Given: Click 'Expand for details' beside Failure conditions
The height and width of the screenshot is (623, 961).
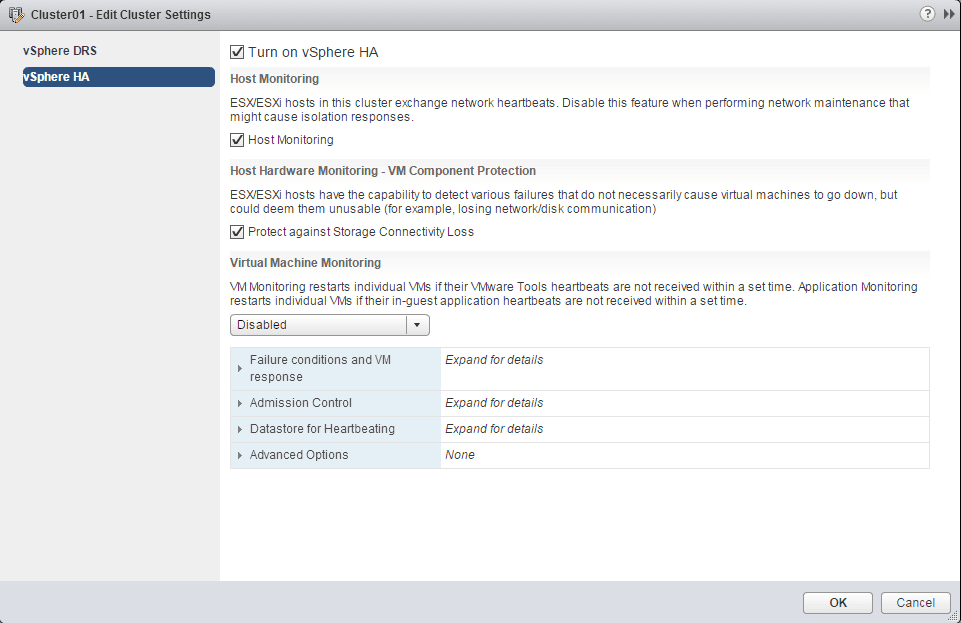Looking at the screenshot, I should (494, 360).
